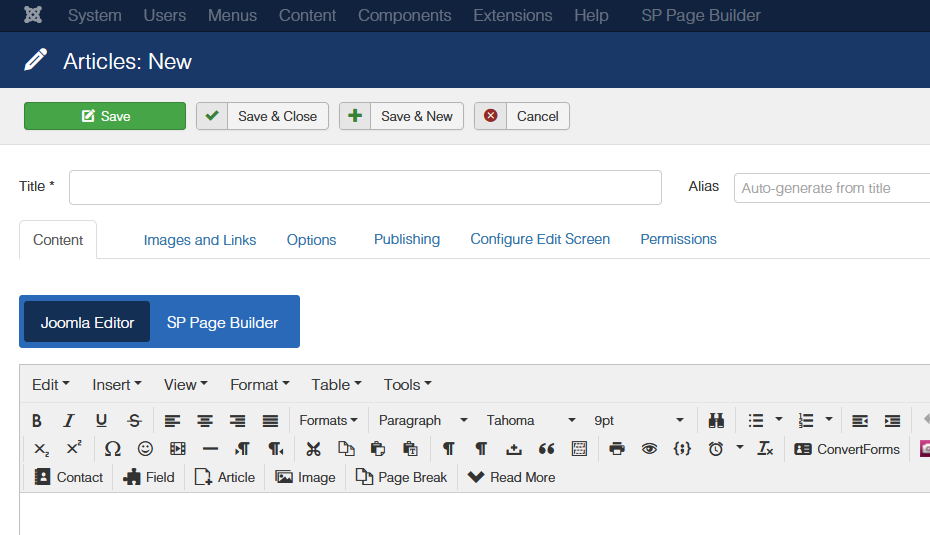
Task: Open find and replace (binoculars icon)
Action: [x=716, y=421]
